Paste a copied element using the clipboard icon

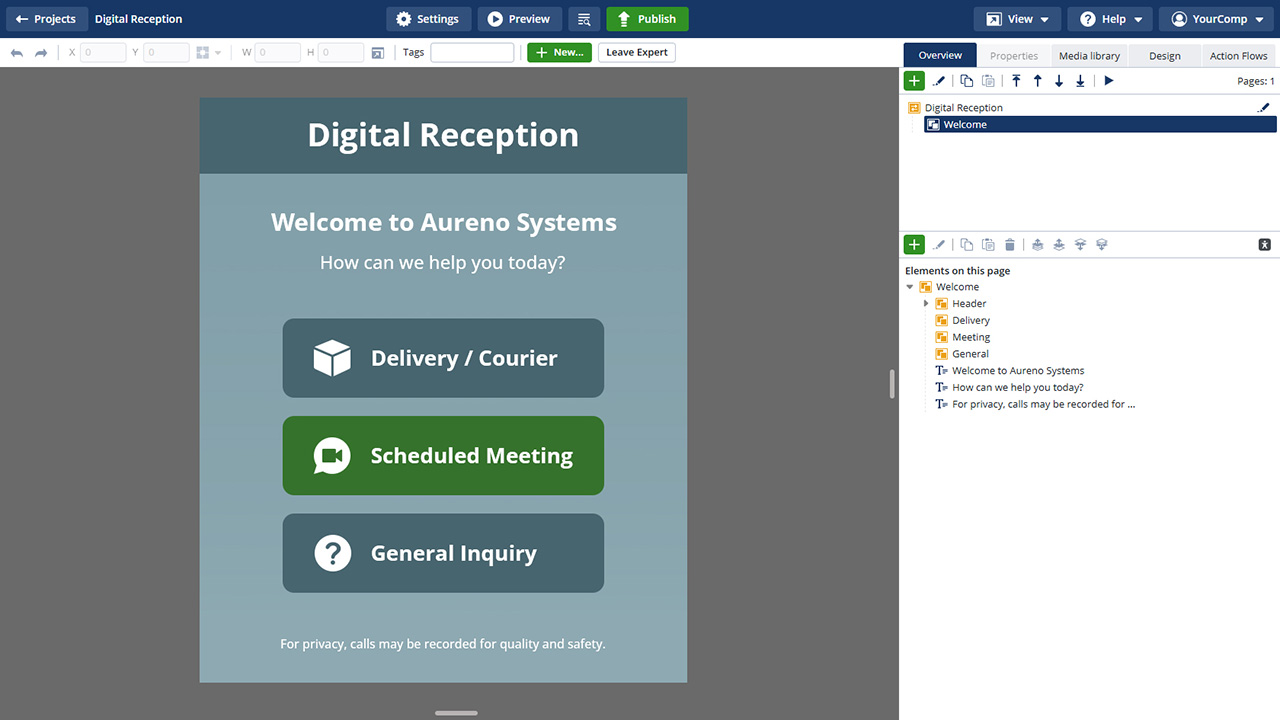[988, 244]
